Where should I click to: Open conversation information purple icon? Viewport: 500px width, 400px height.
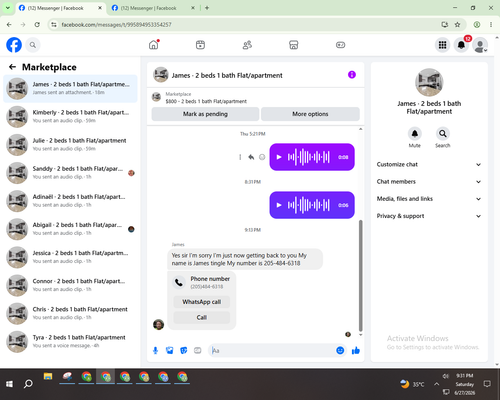point(352,75)
